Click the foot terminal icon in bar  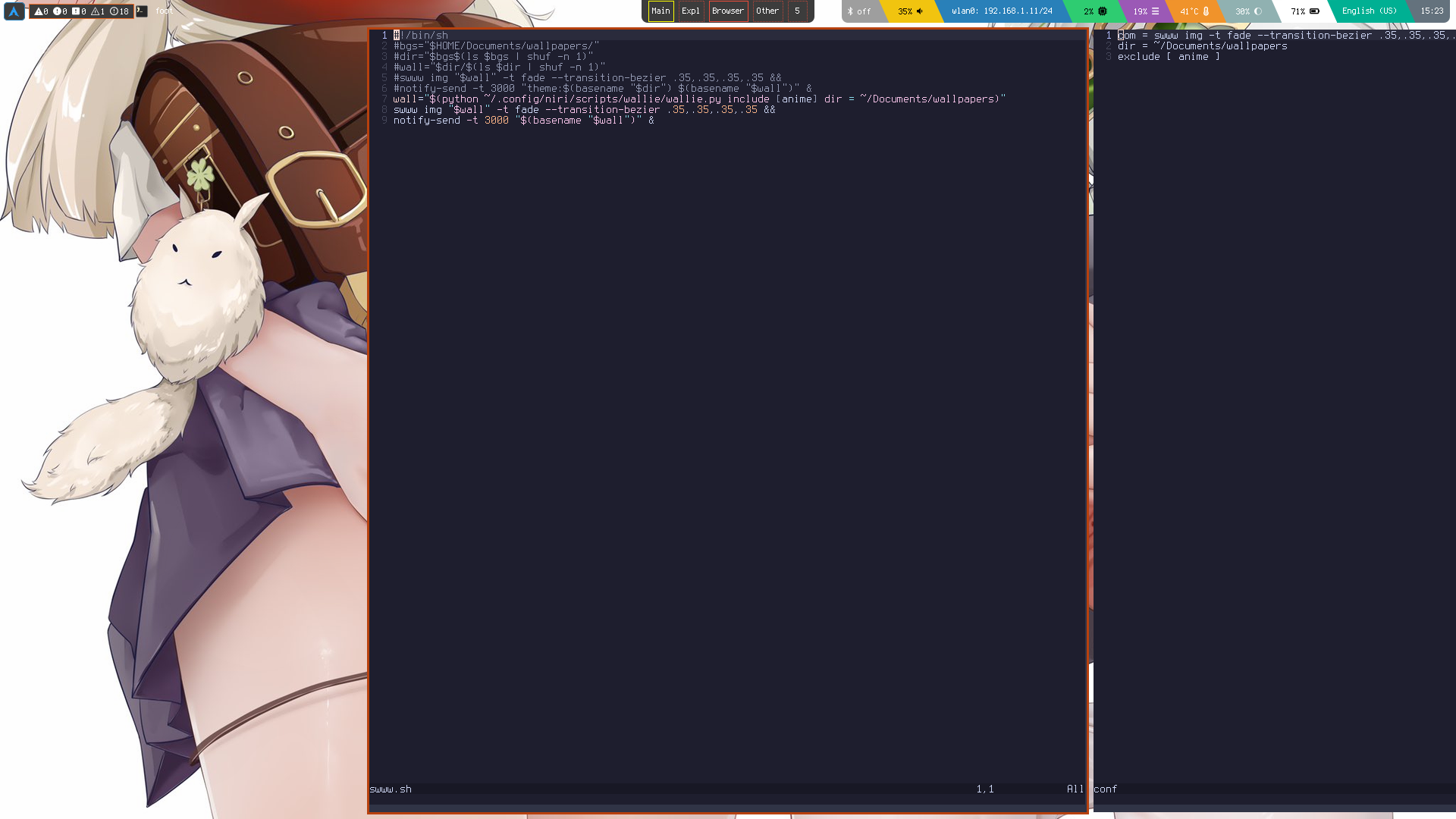pyautogui.click(x=142, y=11)
